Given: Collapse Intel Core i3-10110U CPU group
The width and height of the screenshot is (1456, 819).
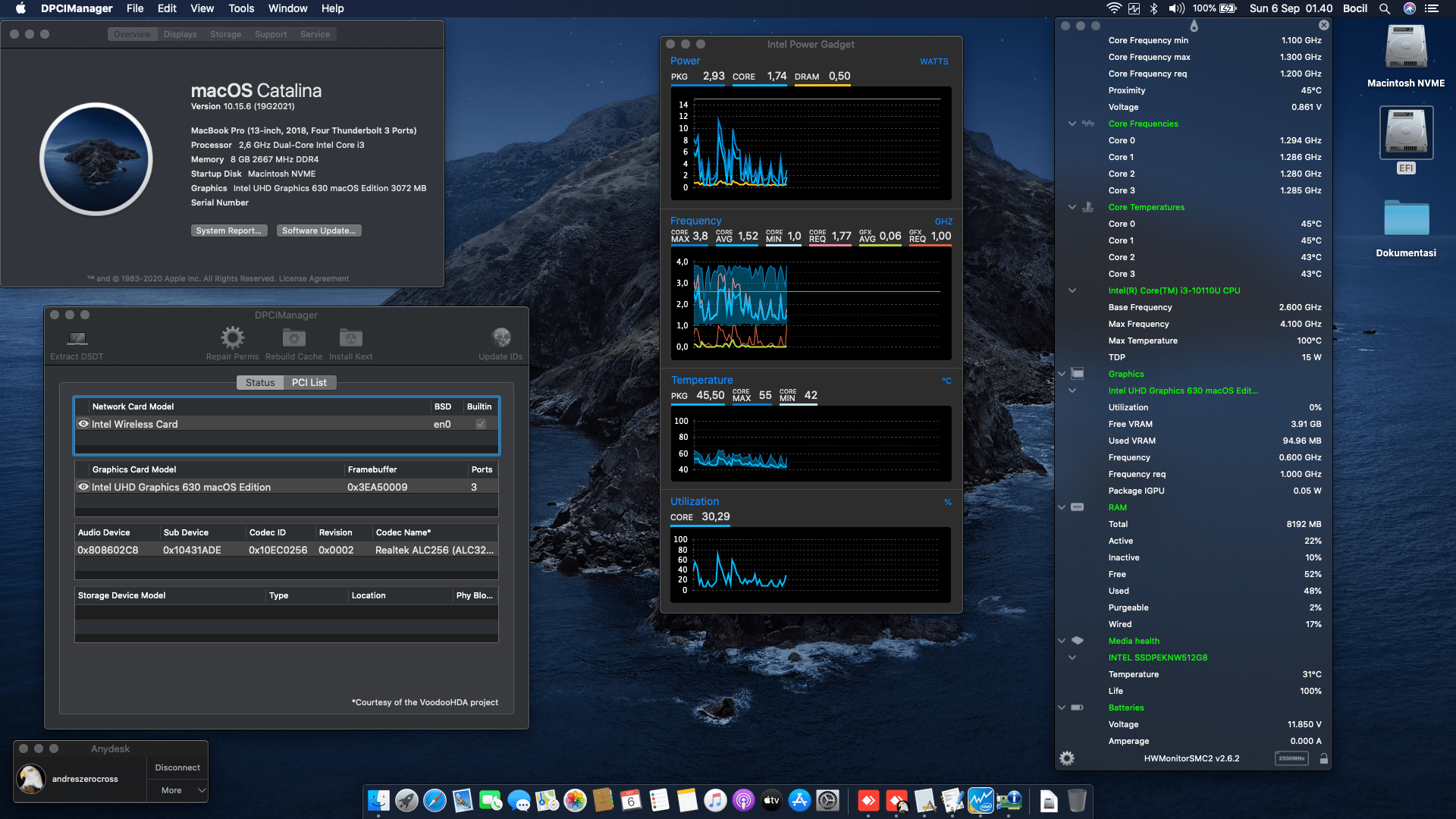Looking at the screenshot, I should click(x=1072, y=290).
